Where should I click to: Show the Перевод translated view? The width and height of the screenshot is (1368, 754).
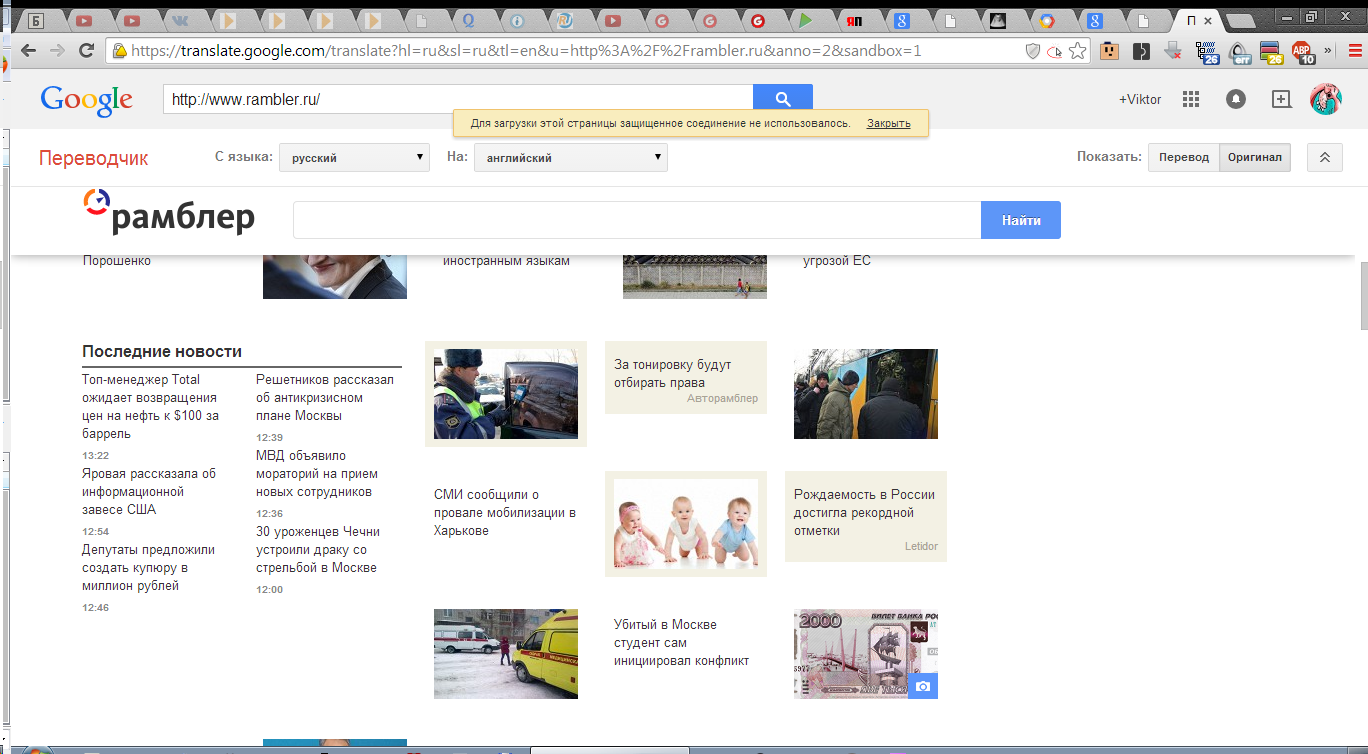[x=1184, y=158]
